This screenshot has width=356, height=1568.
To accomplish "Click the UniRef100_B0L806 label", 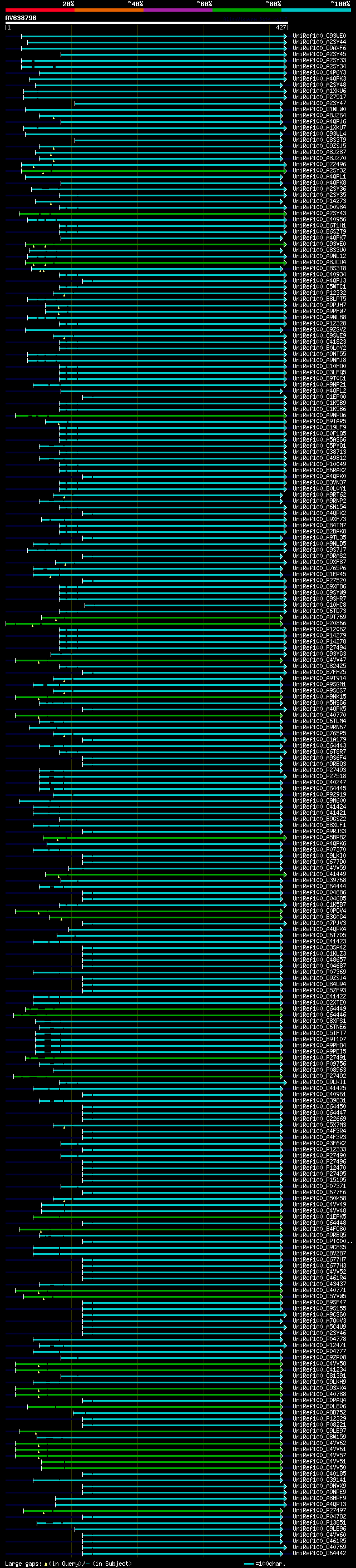I will (319, 1406).
